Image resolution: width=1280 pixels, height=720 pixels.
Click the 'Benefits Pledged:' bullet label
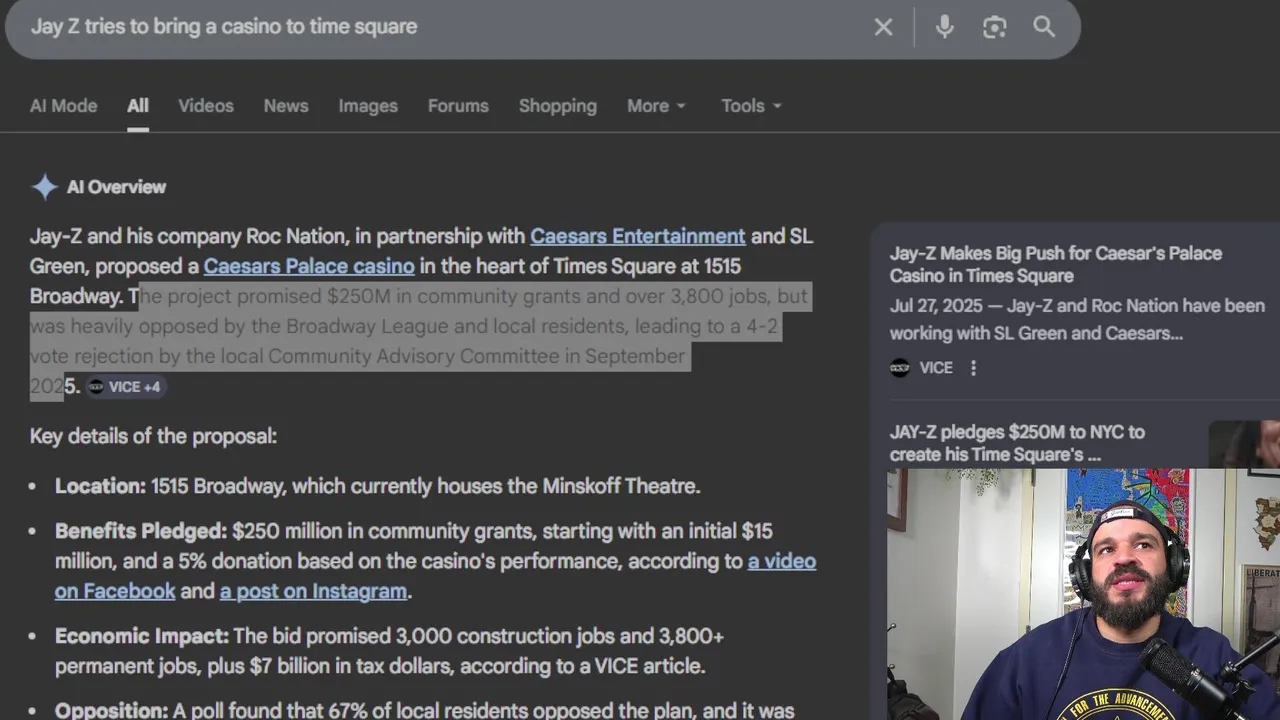141,531
